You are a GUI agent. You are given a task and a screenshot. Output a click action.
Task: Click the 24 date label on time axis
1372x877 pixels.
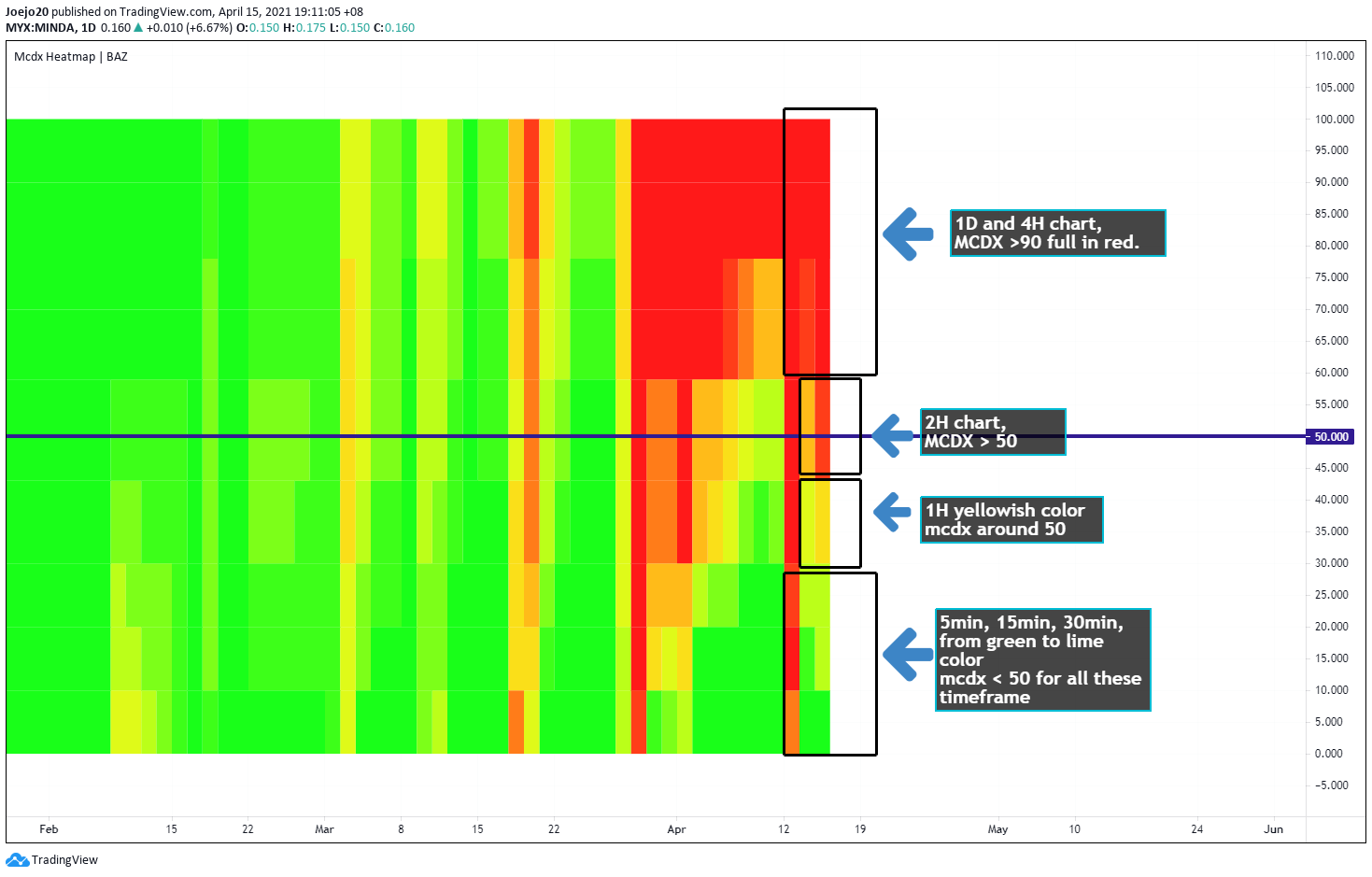click(x=1196, y=829)
